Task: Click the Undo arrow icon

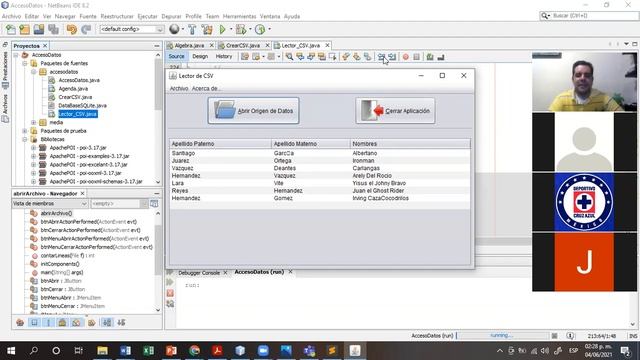Action: pos(72,29)
